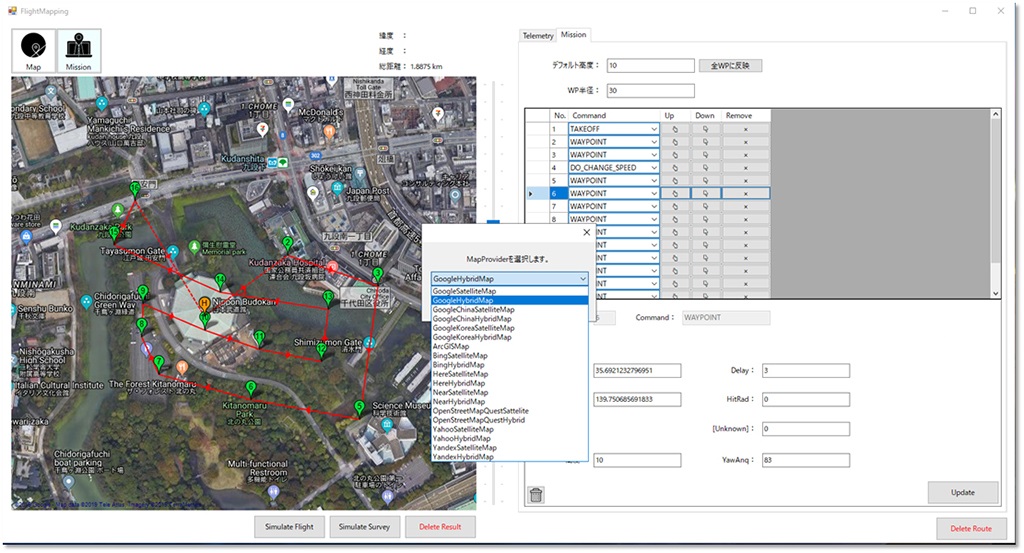Click the orange H home marker
The image size is (1024, 553).
click(204, 304)
